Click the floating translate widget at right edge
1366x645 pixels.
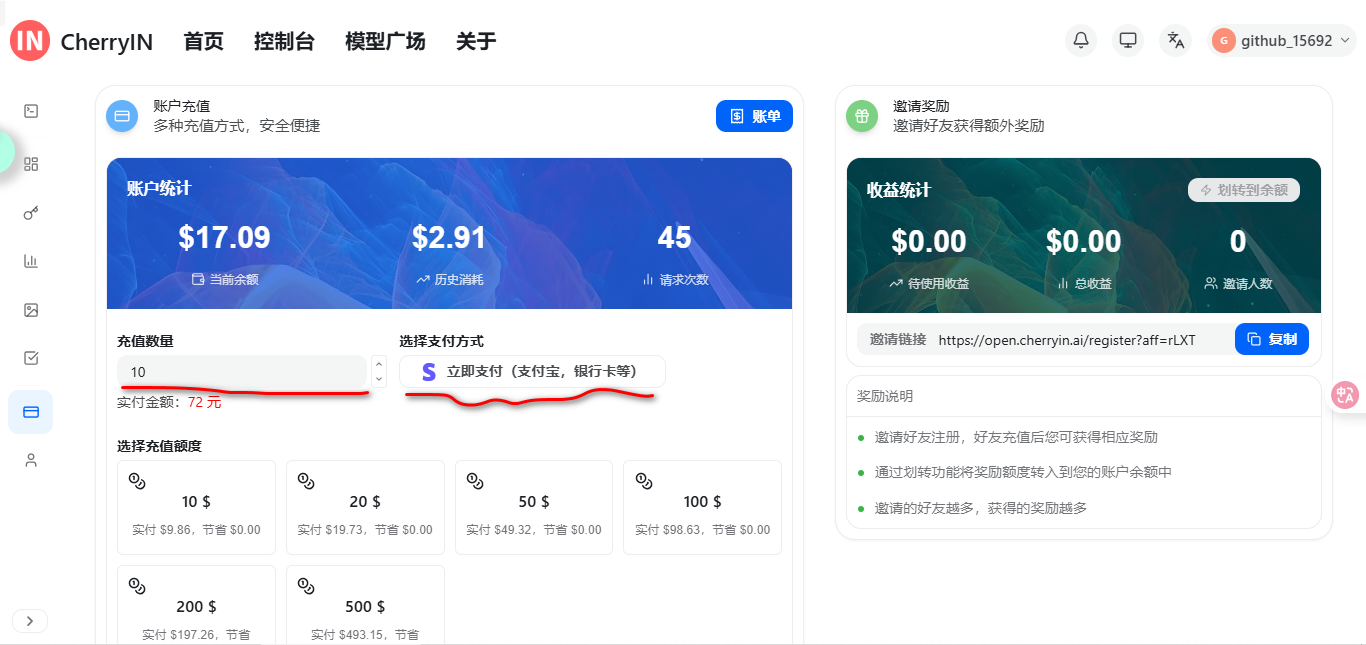point(1347,395)
